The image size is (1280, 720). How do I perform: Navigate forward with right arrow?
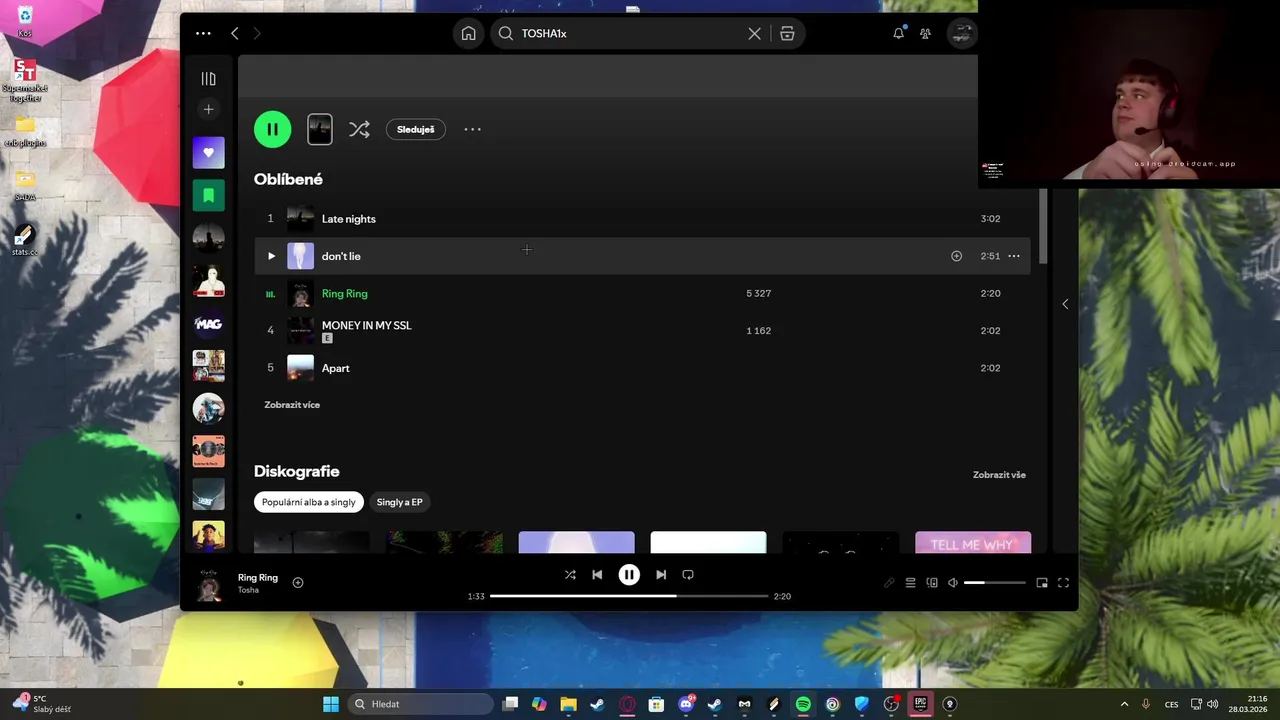click(x=257, y=33)
